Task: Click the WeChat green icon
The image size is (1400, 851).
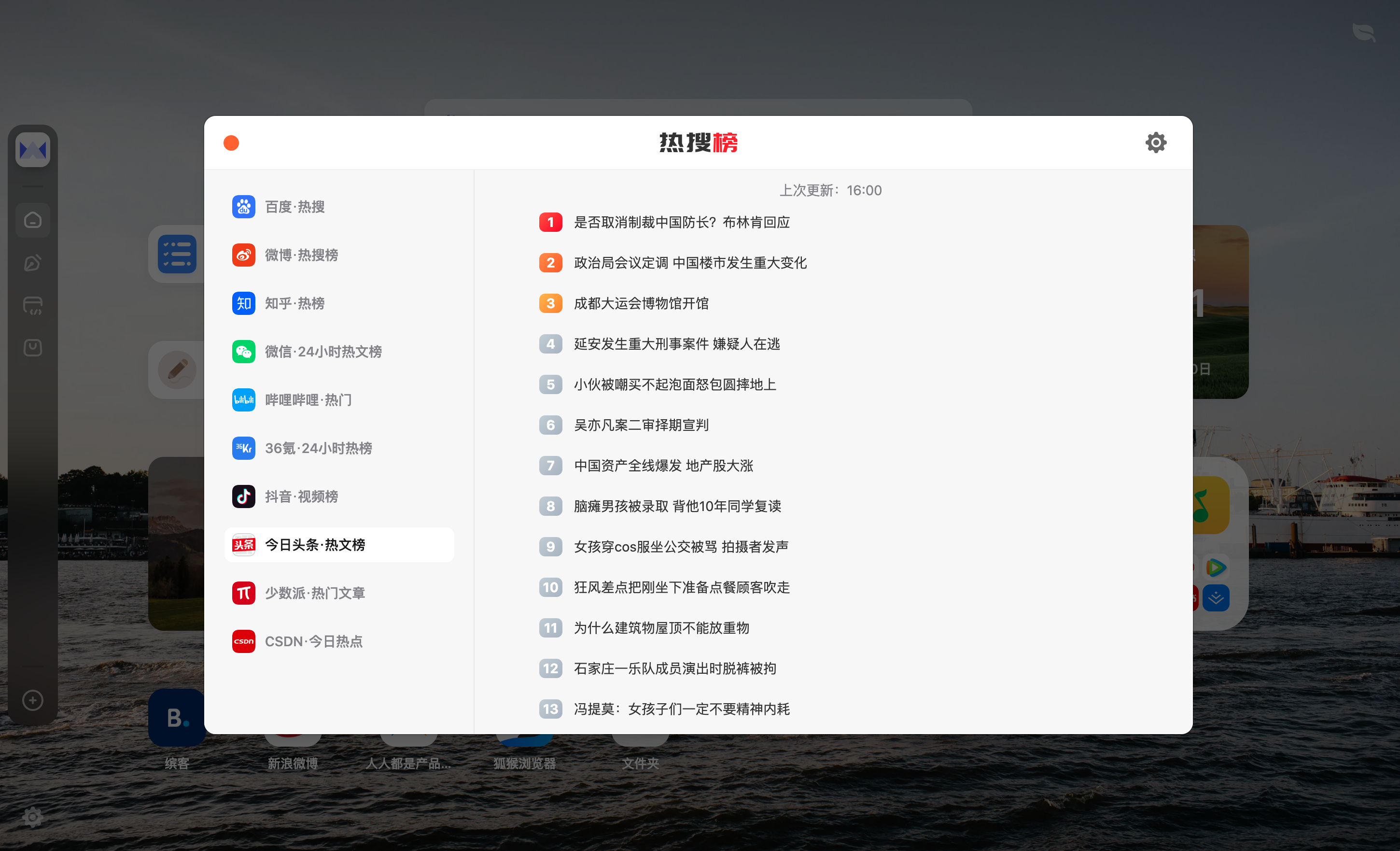Action: pyautogui.click(x=243, y=352)
